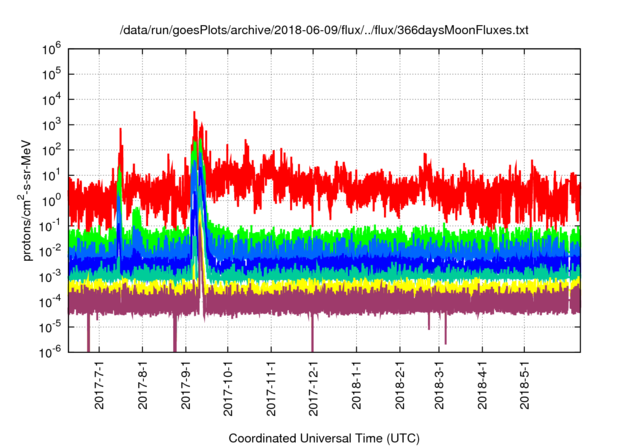This screenshot has width=640, height=448.
Task: Select the 2017-8-1 date tick label
Action: click(143, 386)
